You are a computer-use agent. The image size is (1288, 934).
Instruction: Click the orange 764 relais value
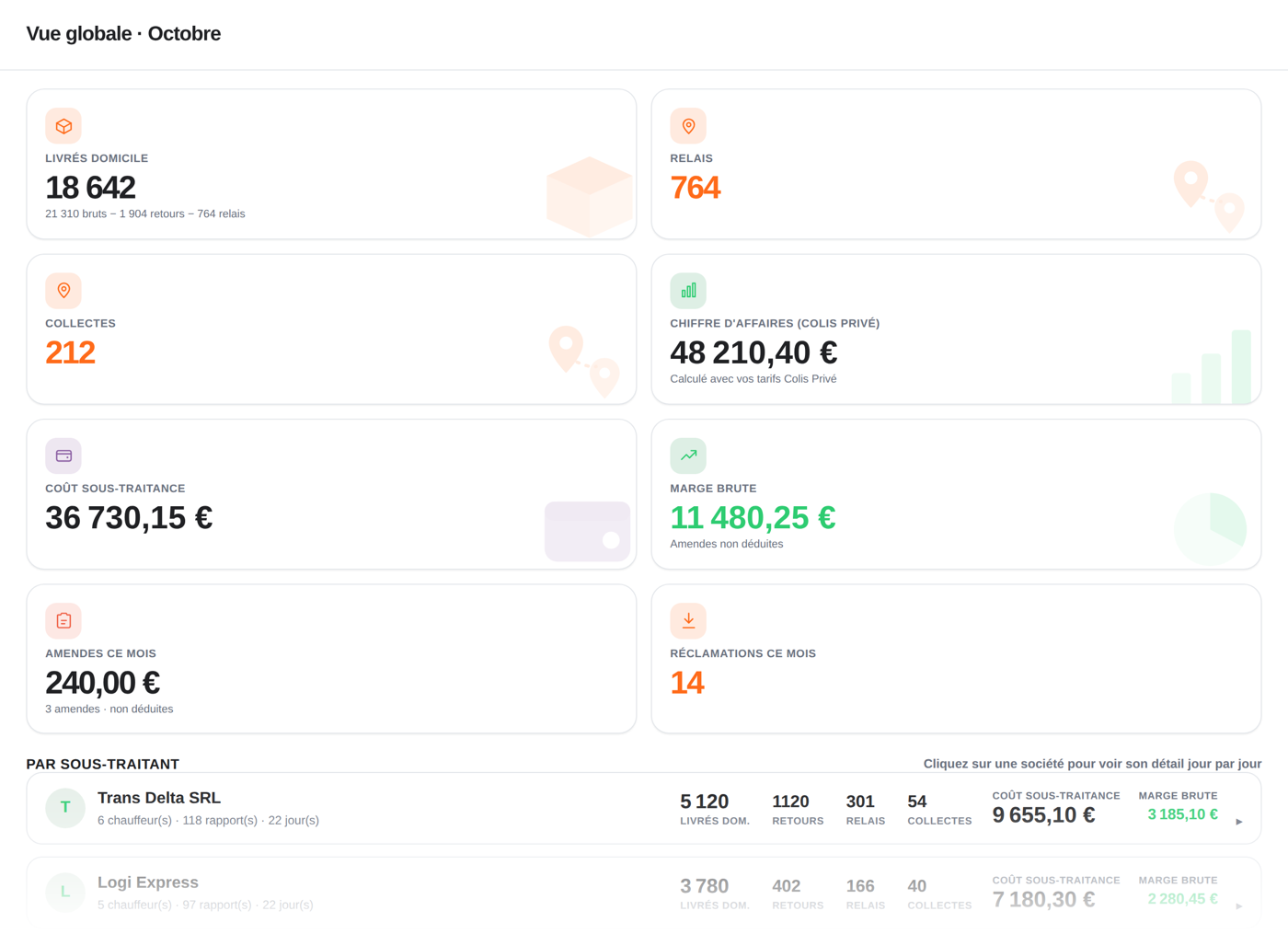(696, 188)
